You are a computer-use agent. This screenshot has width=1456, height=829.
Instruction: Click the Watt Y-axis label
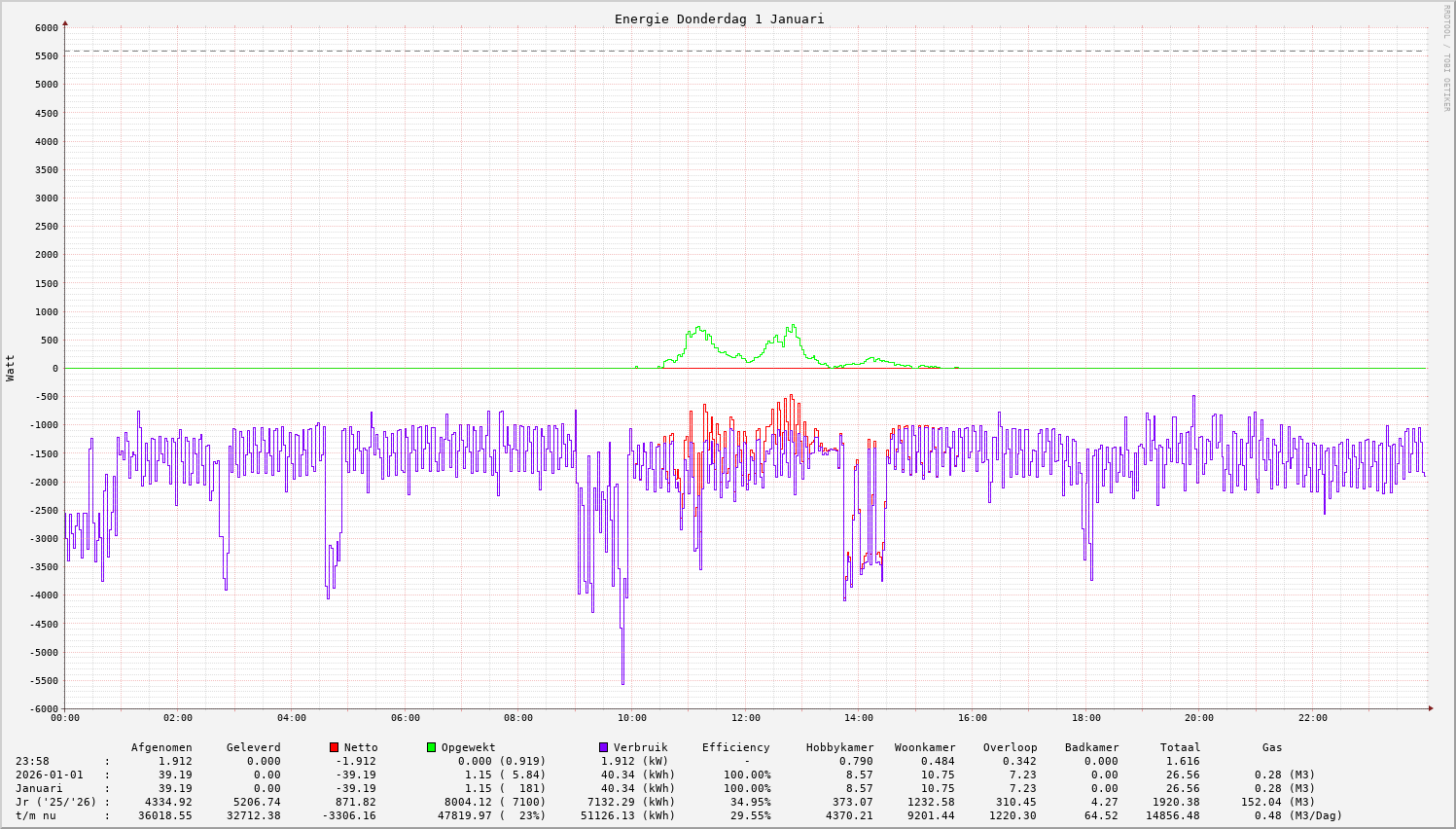pyautogui.click(x=11, y=368)
